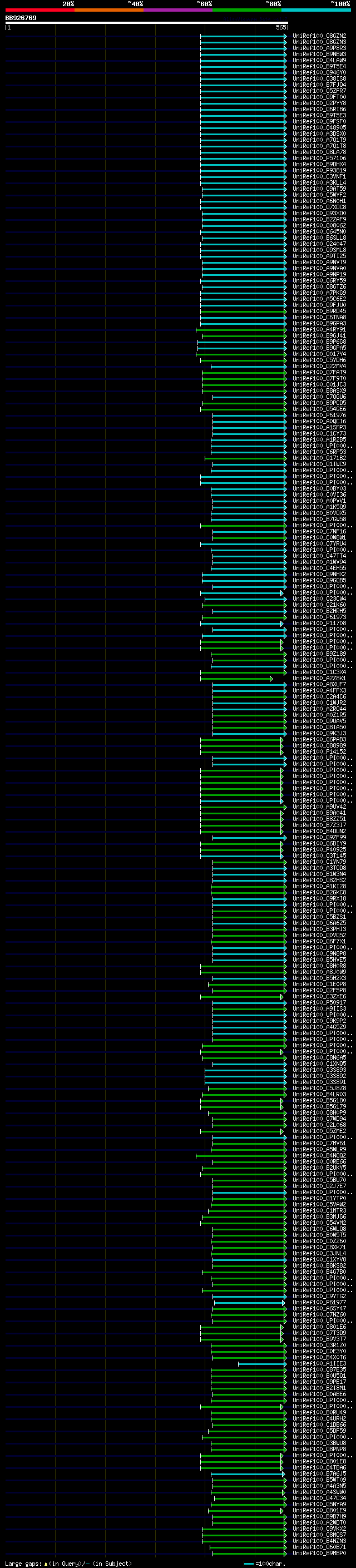Click the Large gaps legend text
This screenshot has width=356, height=1568.
click(68, 1563)
